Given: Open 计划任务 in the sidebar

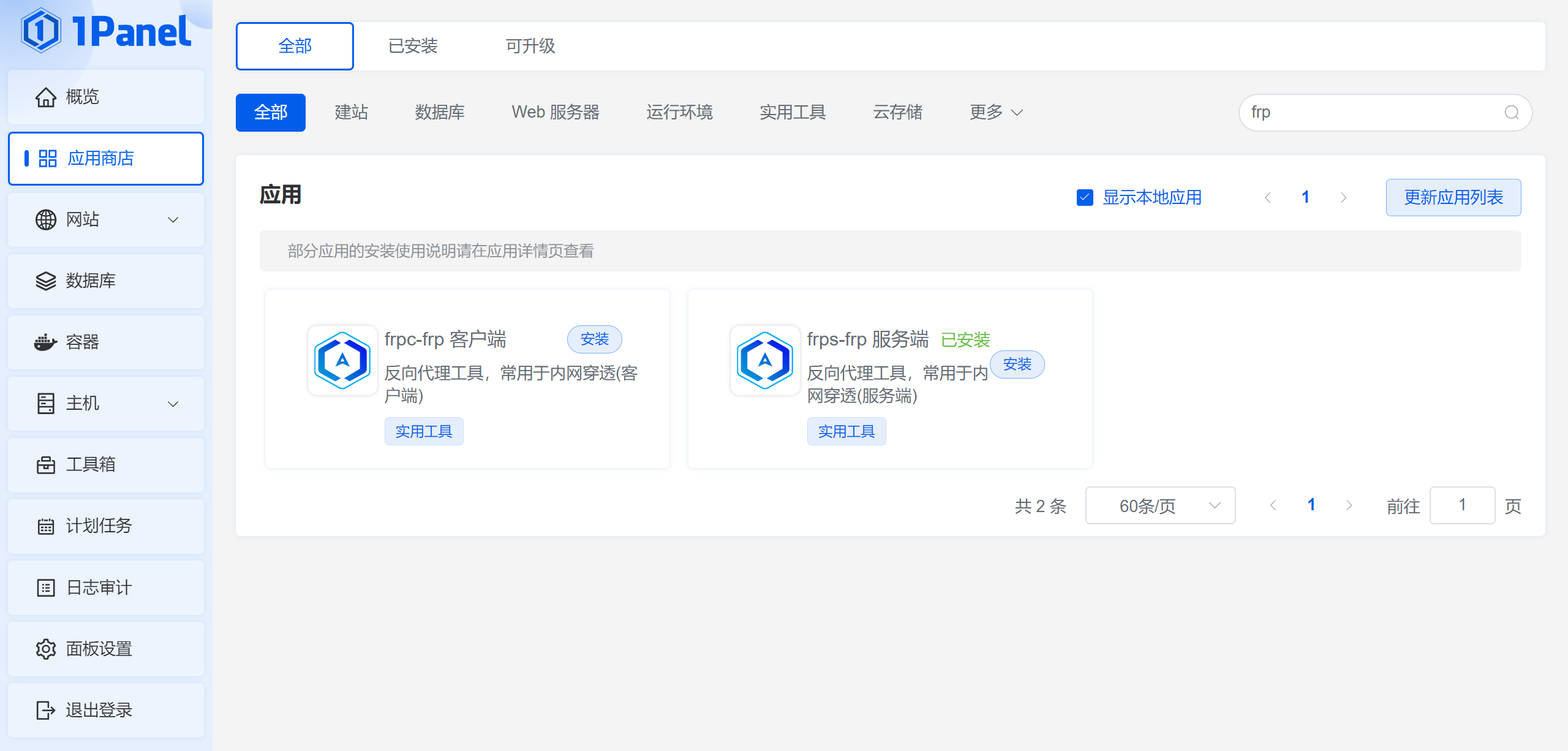Looking at the screenshot, I should pos(106,526).
